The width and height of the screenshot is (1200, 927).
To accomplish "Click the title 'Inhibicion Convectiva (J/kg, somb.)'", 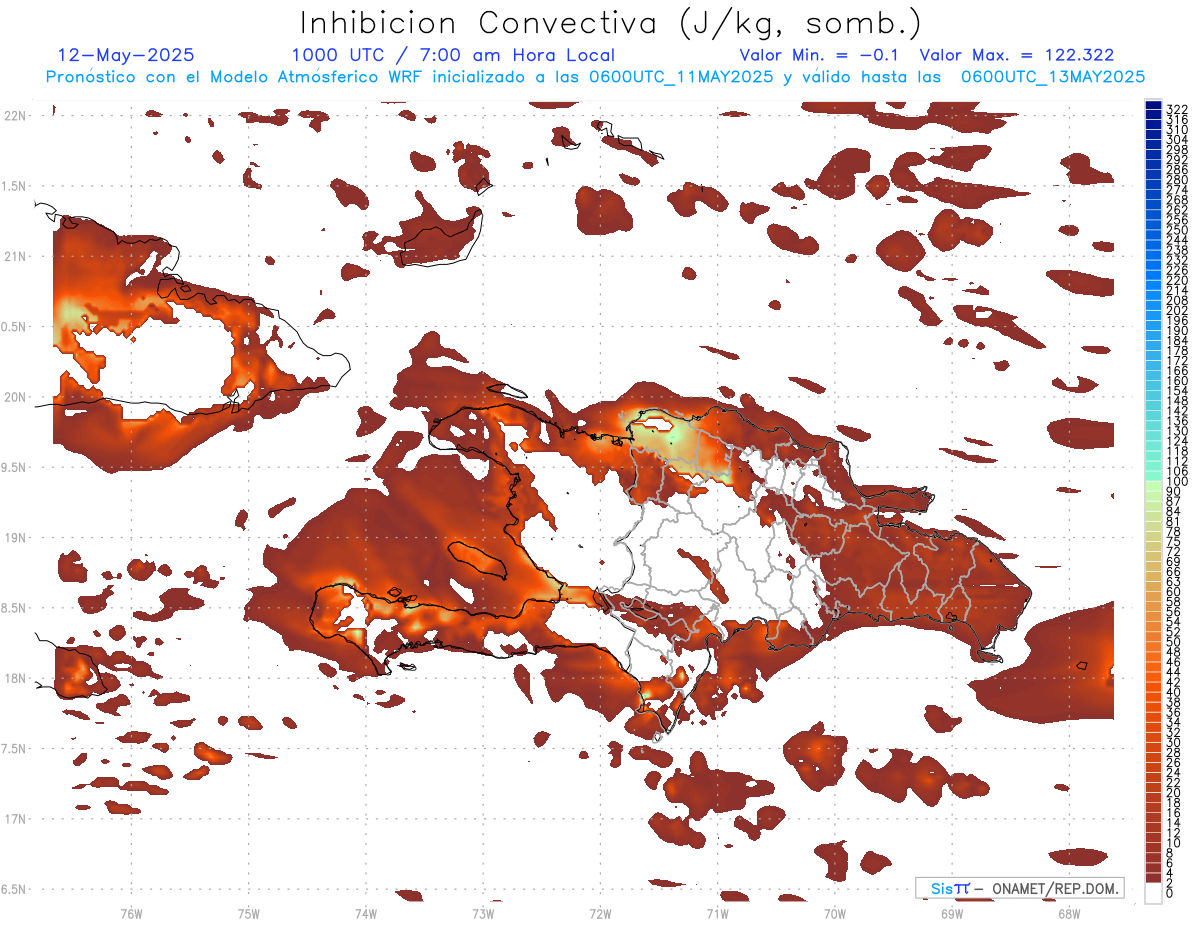I will pos(610,23).
